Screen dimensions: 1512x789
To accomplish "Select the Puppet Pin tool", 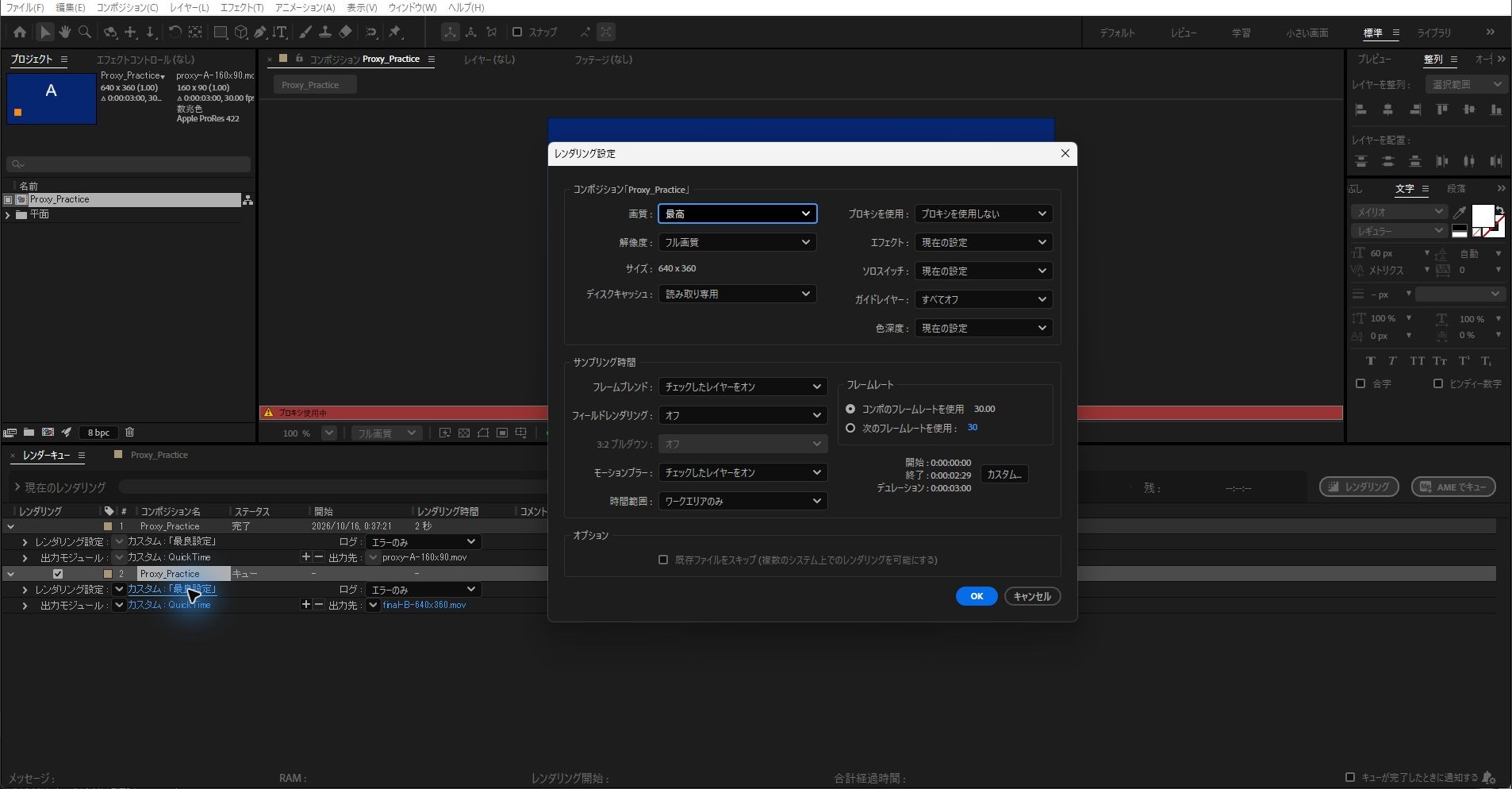I will pyautogui.click(x=396, y=33).
